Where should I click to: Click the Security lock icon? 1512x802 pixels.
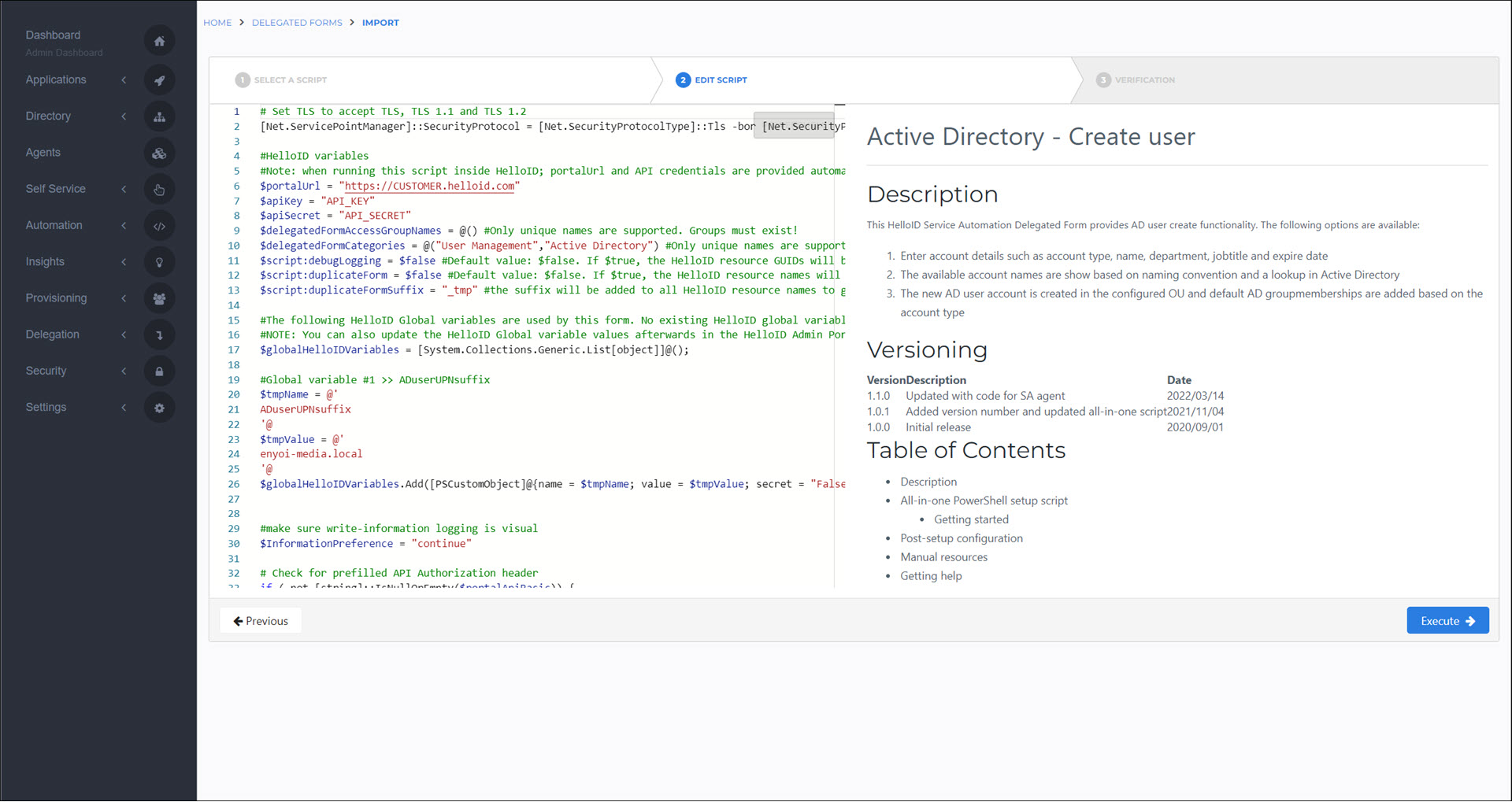pyautogui.click(x=159, y=371)
